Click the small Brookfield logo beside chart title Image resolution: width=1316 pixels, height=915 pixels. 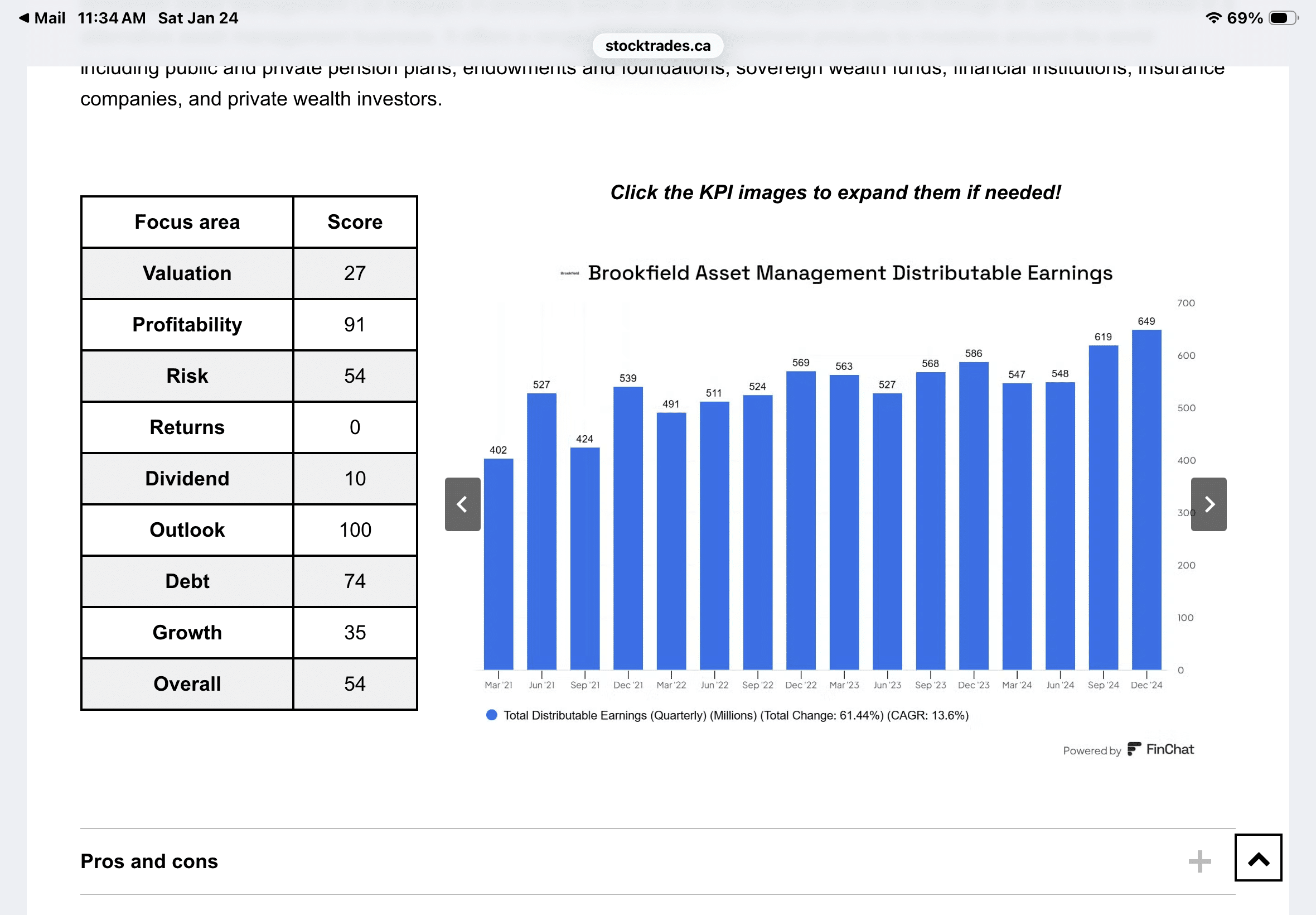[569, 273]
